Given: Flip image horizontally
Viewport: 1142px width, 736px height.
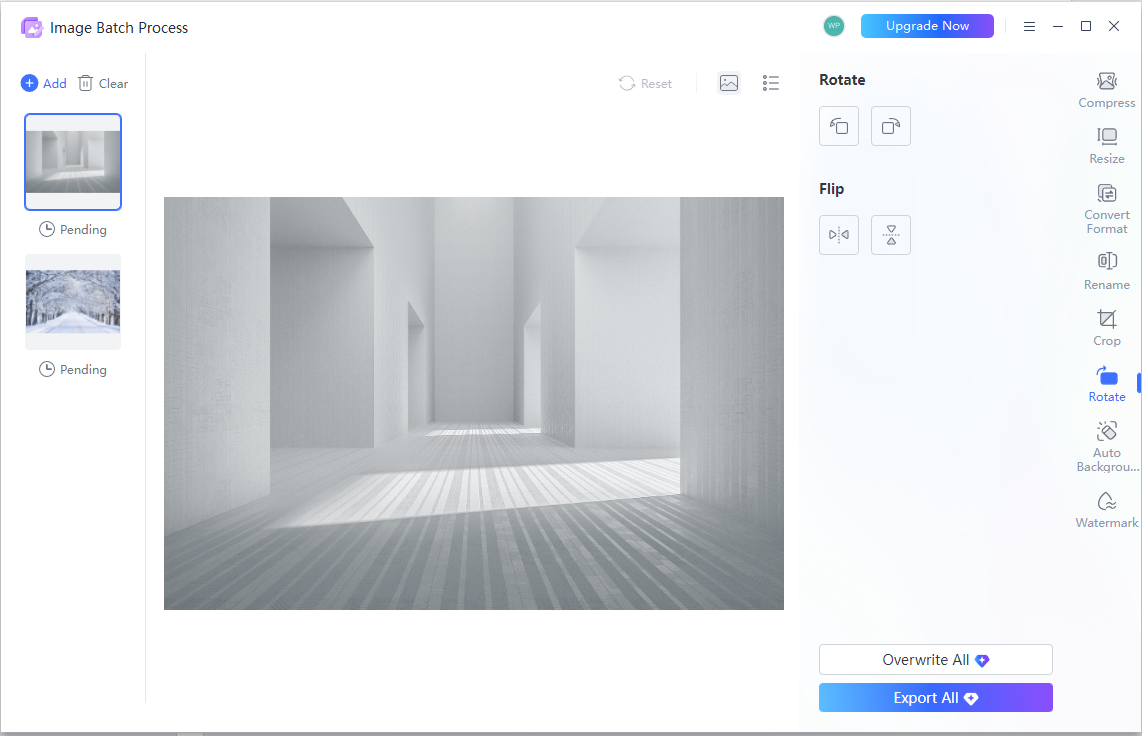Looking at the screenshot, I should [x=839, y=235].
